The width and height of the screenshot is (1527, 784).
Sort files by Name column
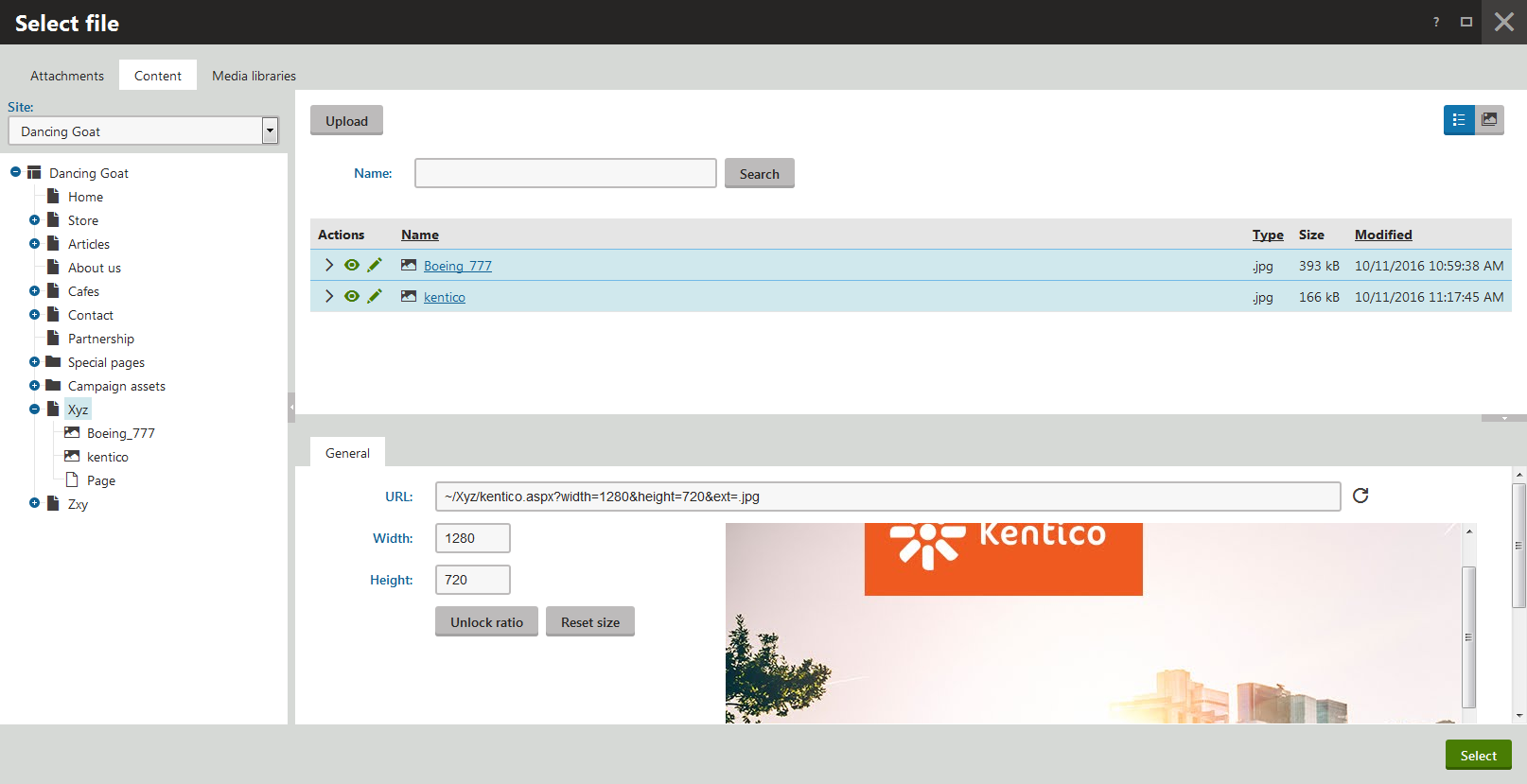pos(420,235)
